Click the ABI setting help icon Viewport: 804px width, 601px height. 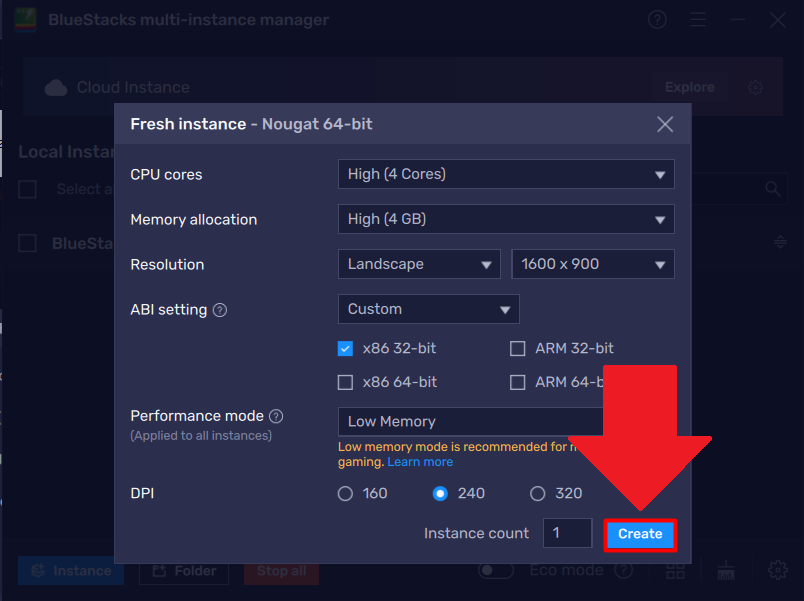pos(219,310)
